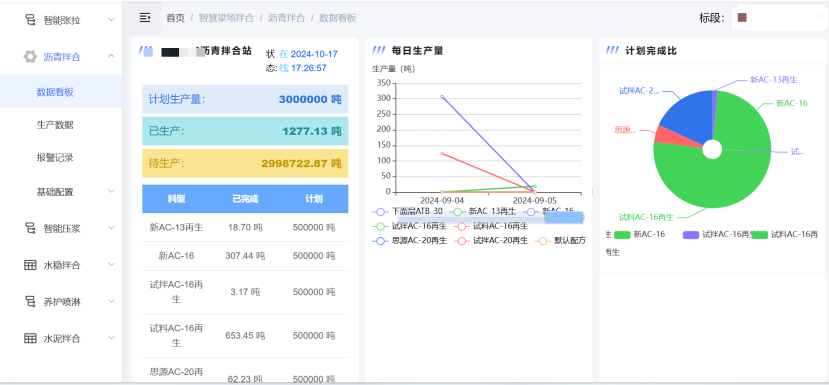The image size is (829, 385).
Task: Toggle 新AC-16 entry in pie chart legend
Action: 640,234
